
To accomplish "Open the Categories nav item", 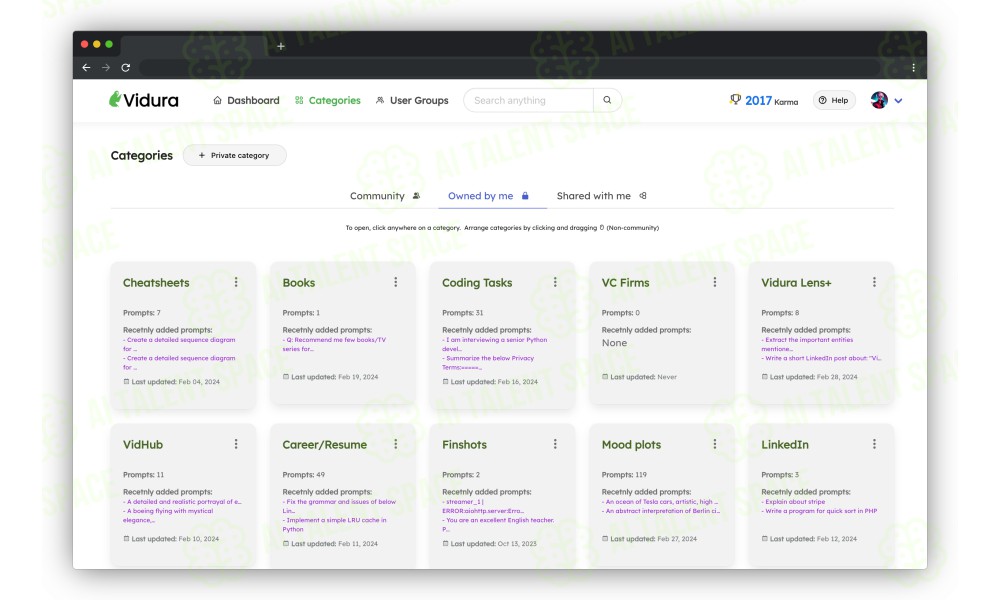I will pyautogui.click(x=328, y=100).
